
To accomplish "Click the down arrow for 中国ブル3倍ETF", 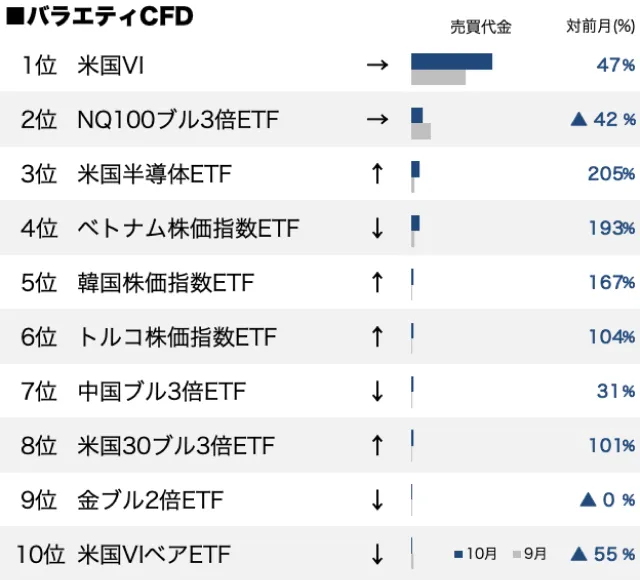I will pos(377,390).
